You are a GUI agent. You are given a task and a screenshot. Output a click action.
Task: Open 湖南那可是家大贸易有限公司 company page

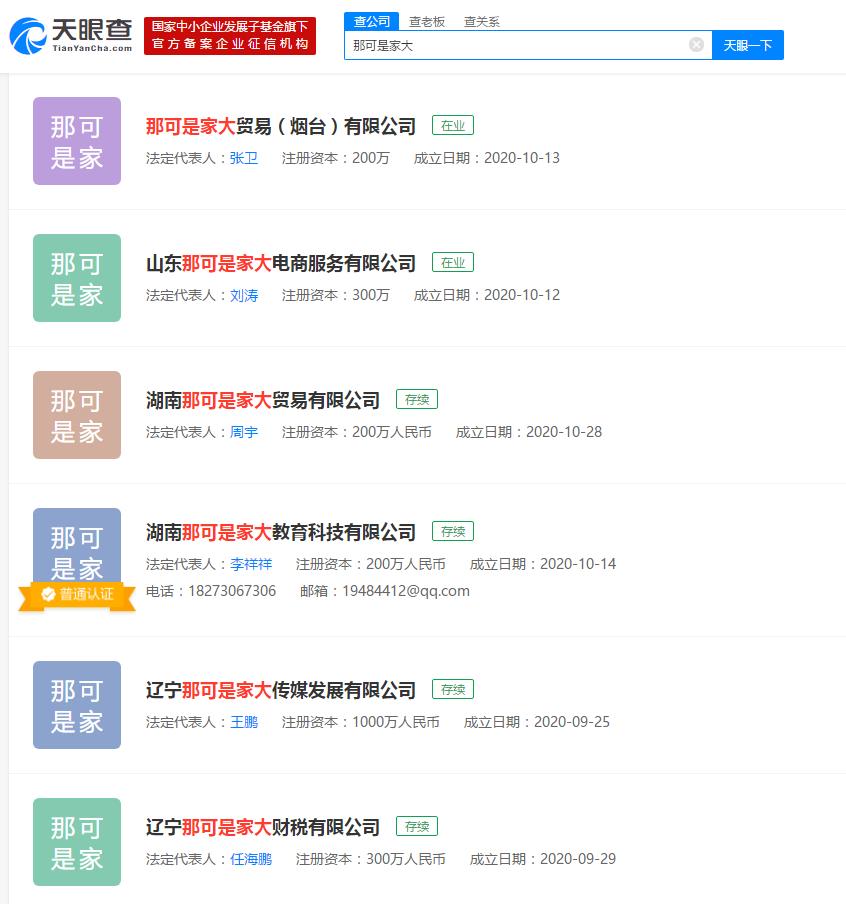[262, 400]
